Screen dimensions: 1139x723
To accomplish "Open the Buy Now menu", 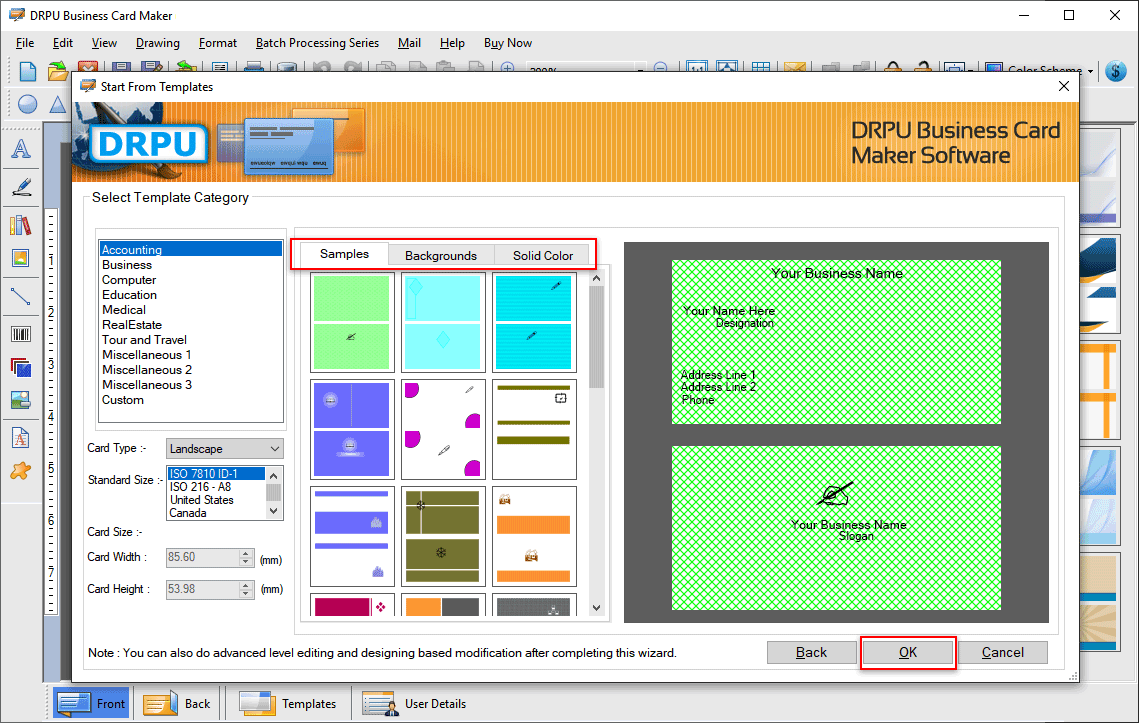I will [508, 43].
